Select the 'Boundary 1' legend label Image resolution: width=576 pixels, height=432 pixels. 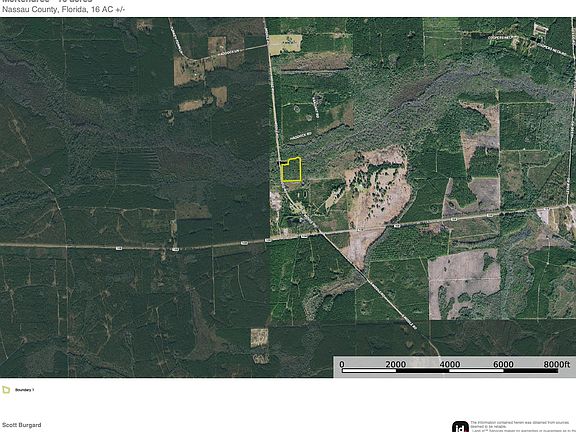[x=24, y=390]
